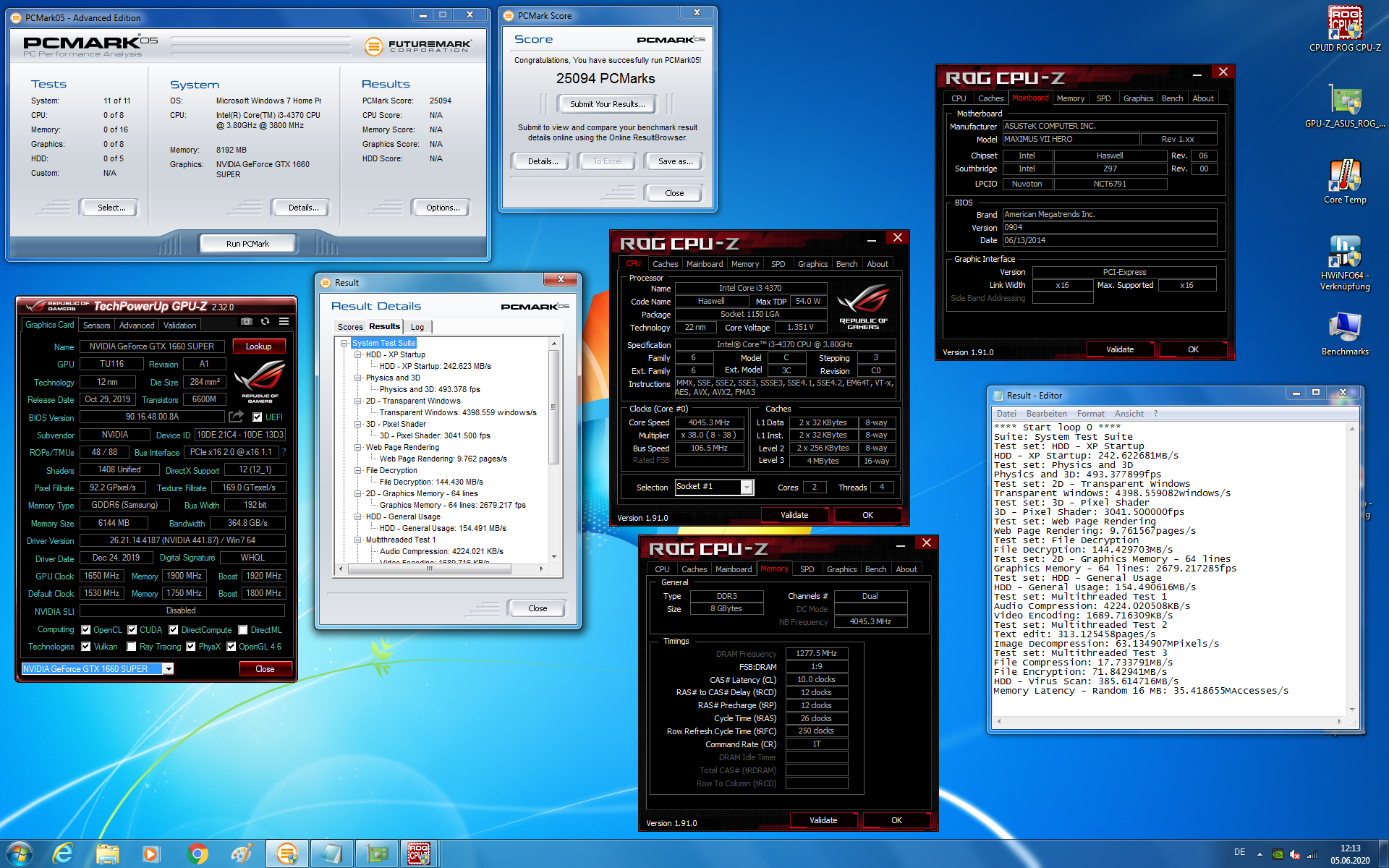Viewport: 1389px width, 868px height.
Task: Click horizontal scrollbar thumb in Result Details
Action: (430, 569)
